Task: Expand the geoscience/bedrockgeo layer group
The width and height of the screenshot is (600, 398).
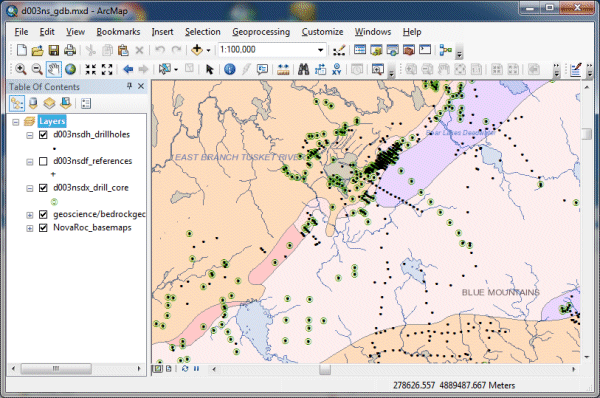Action: 29,215
